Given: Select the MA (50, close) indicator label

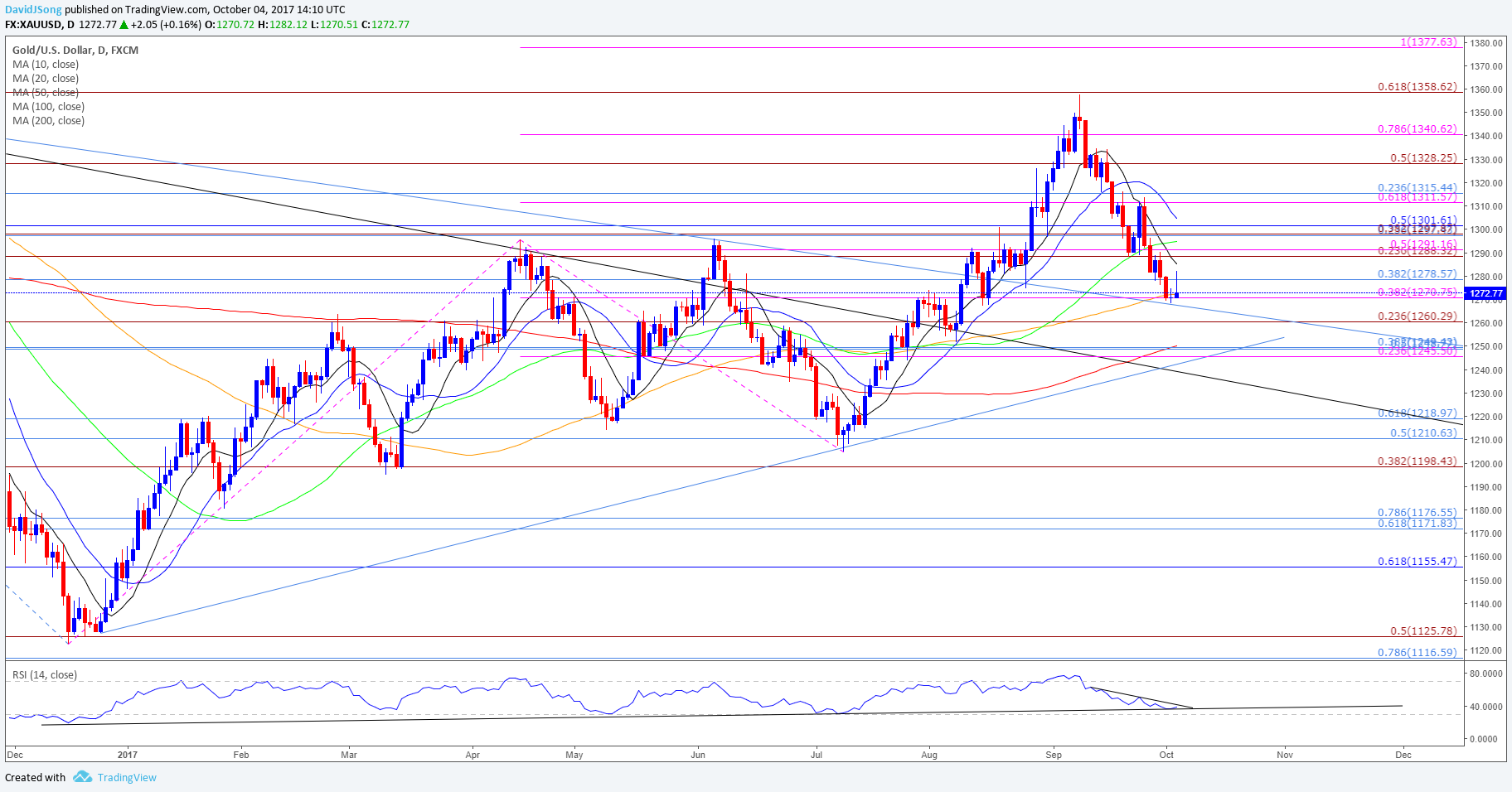Looking at the screenshot, I should pos(46,92).
